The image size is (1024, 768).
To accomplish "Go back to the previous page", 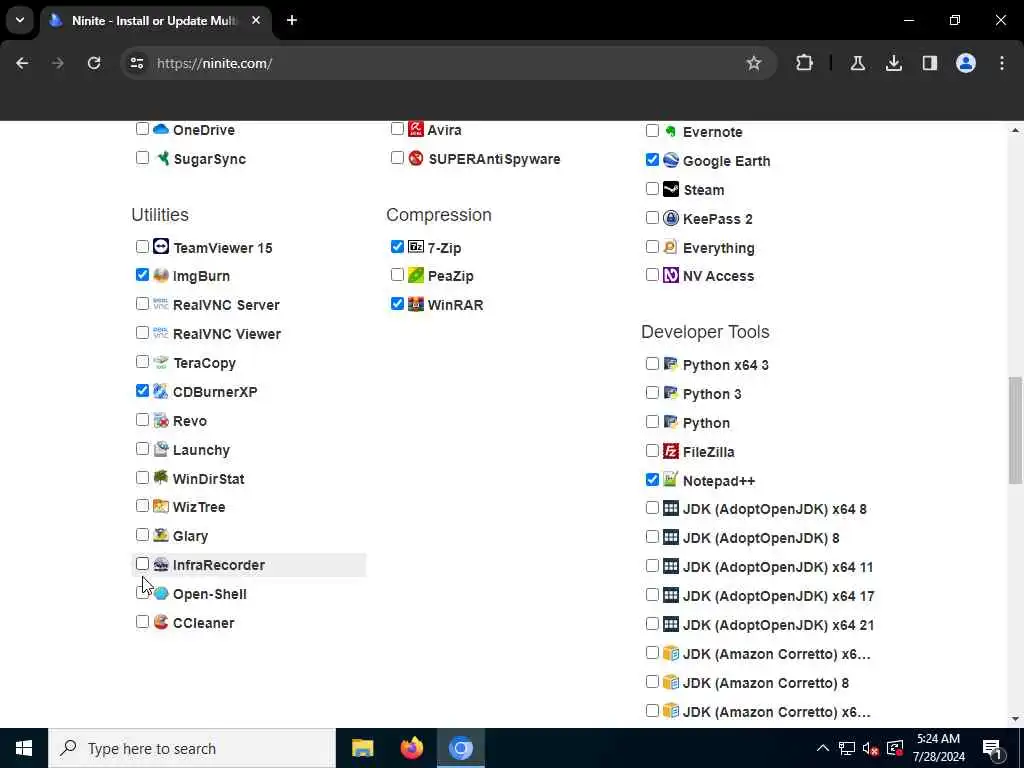I will click(22, 63).
